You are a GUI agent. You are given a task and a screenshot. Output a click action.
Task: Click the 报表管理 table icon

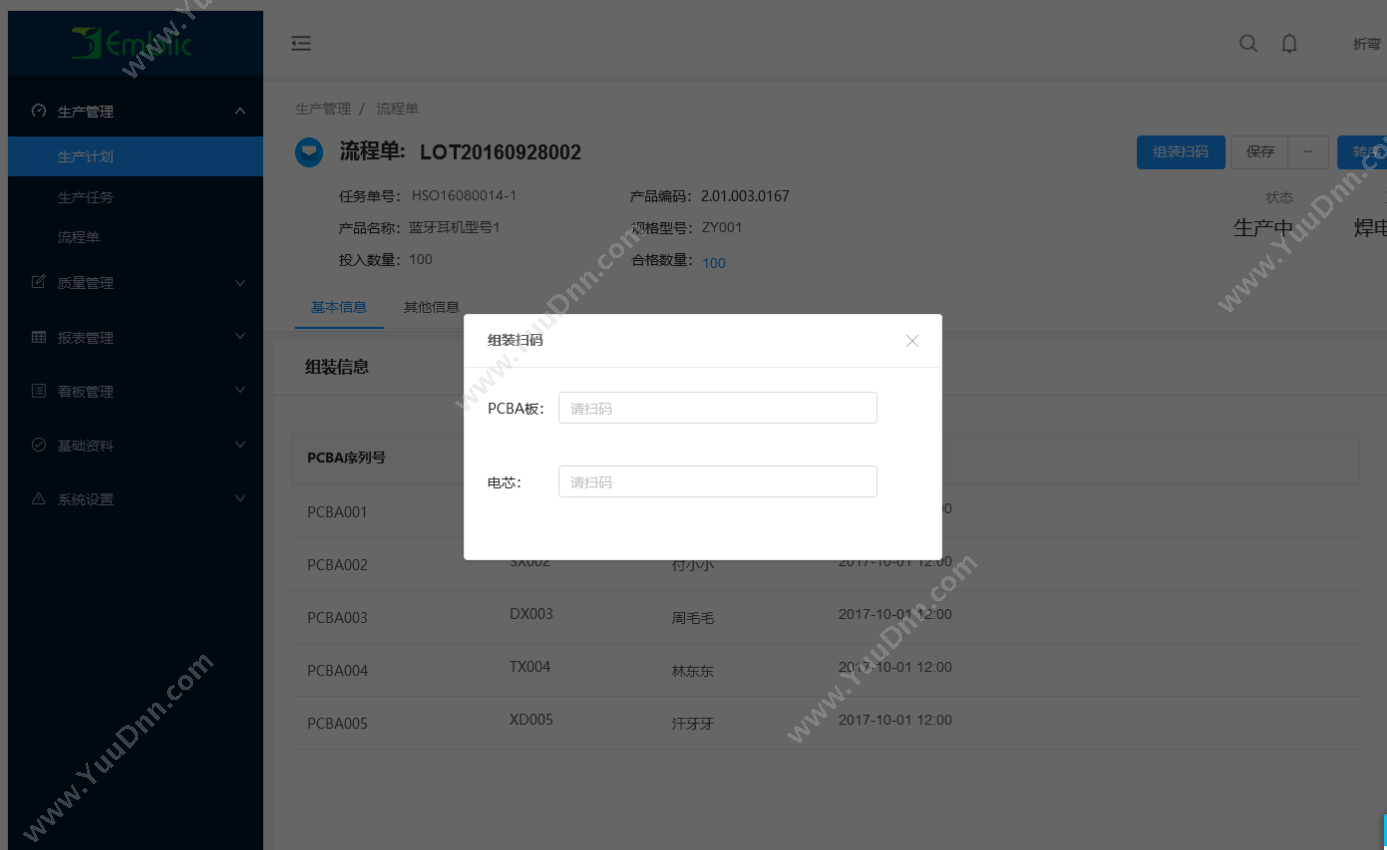tap(39, 337)
